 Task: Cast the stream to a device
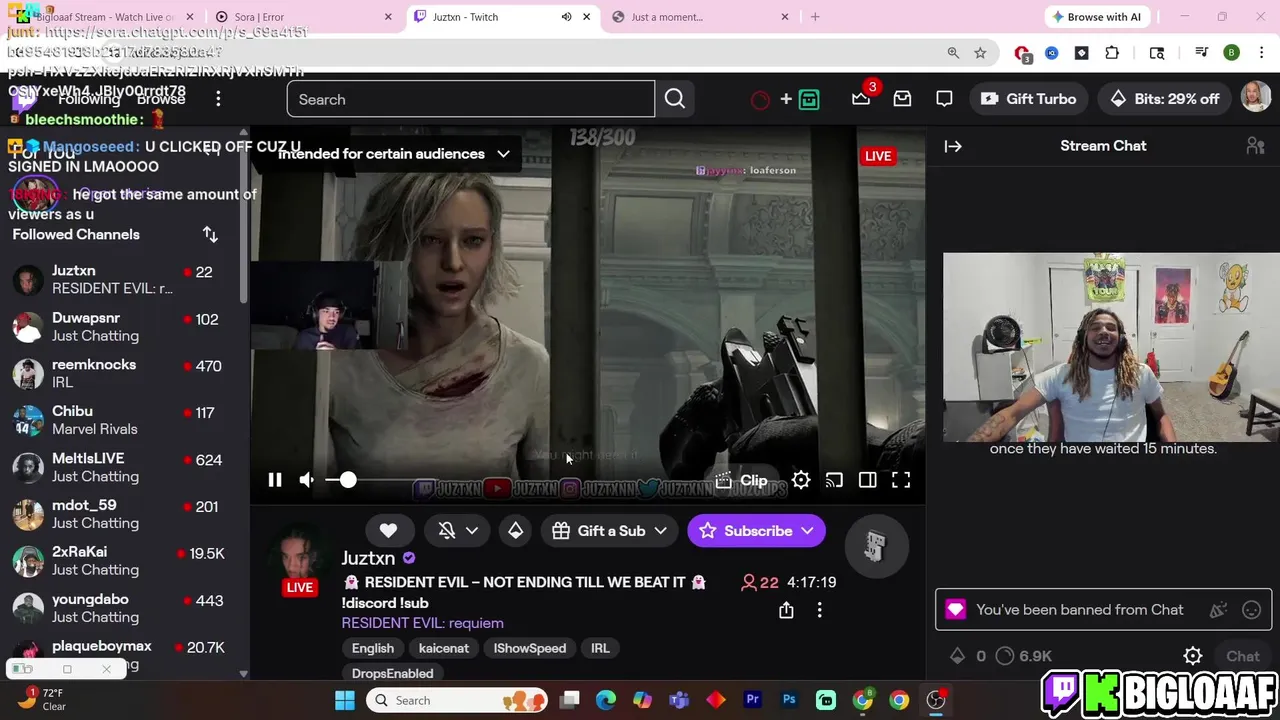coord(834,480)
